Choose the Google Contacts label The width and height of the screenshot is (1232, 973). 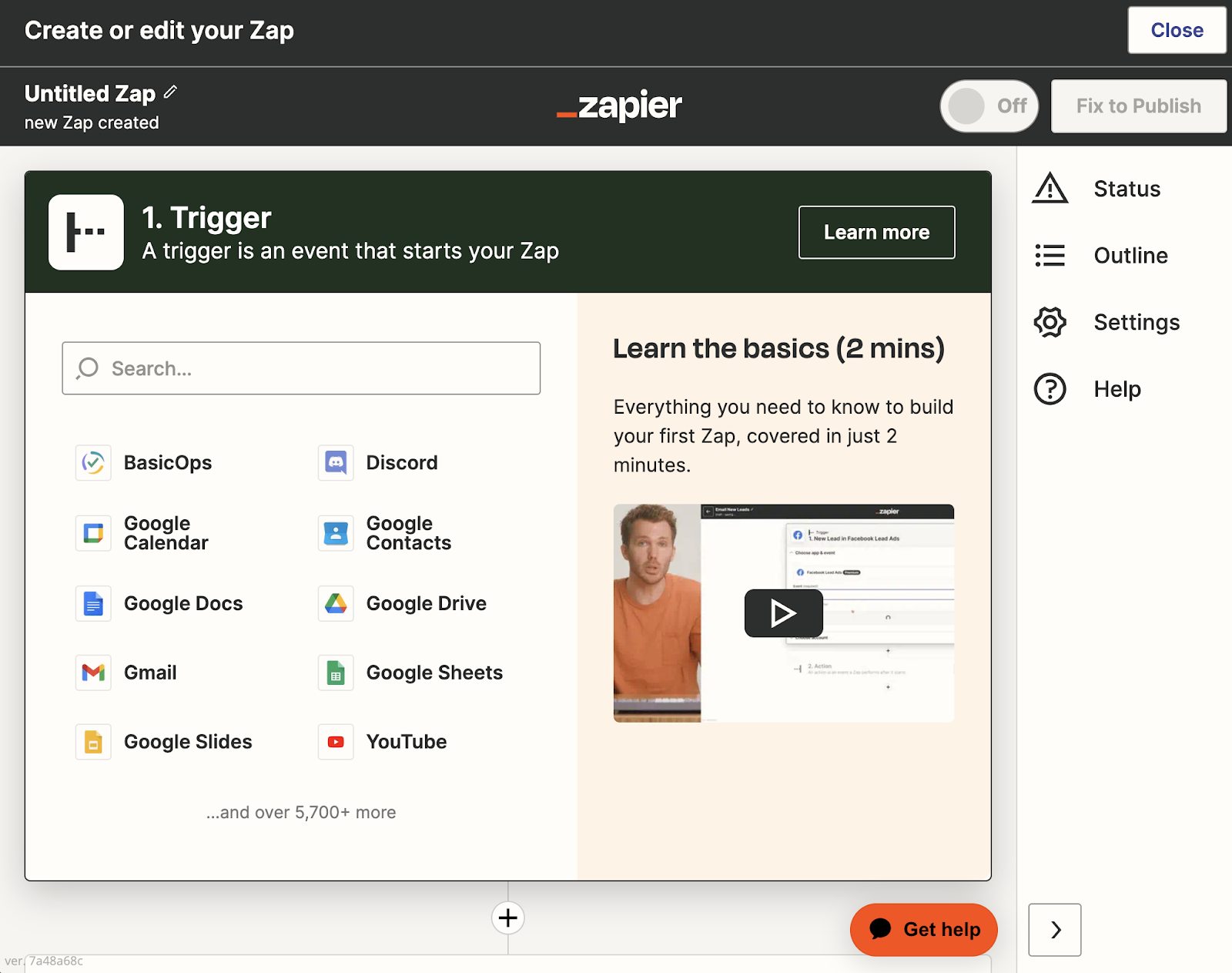[409, 533]
